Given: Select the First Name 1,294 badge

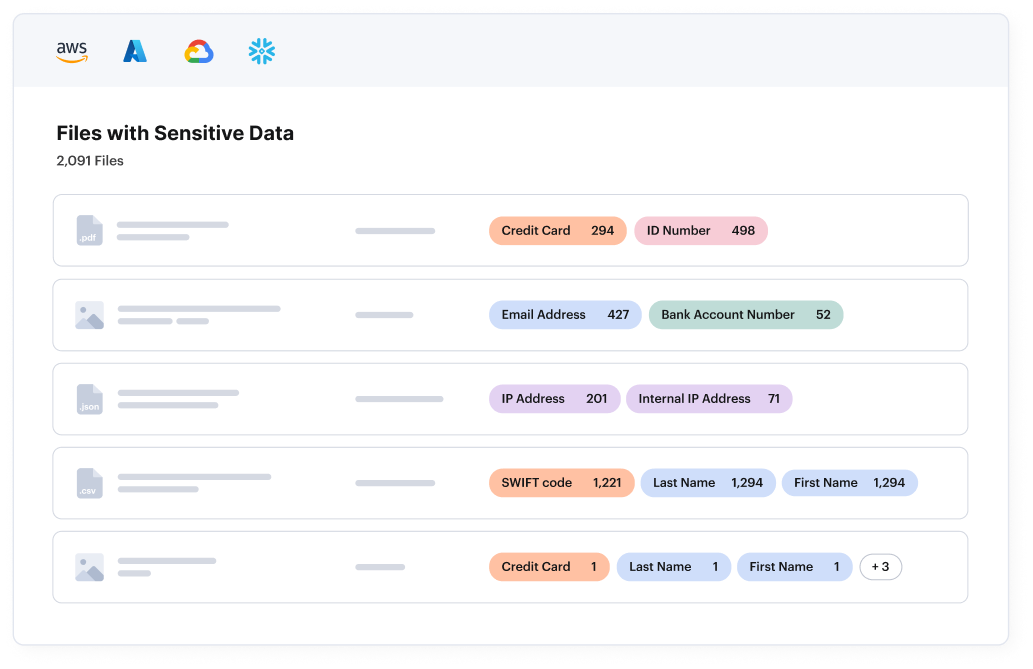Looking at the screenshot, I should (x=849, y=483).
